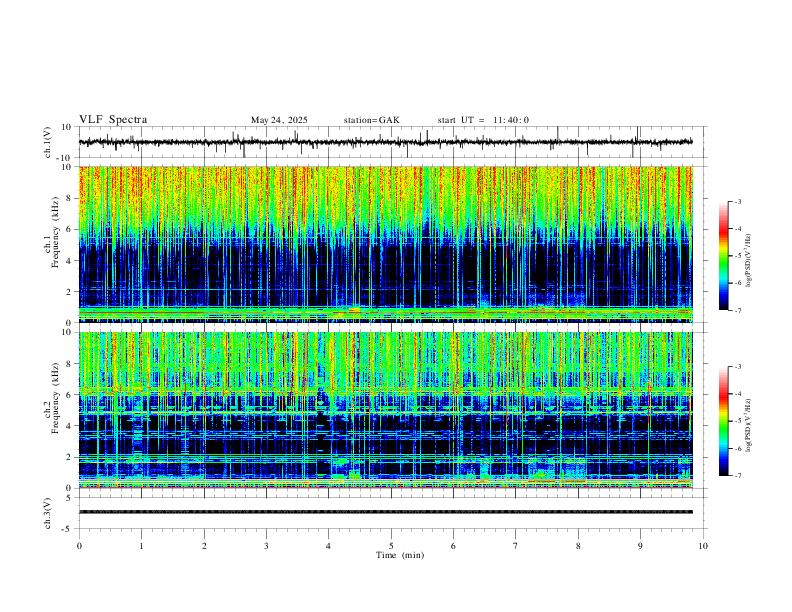Click the "-7" tick on ch.2 colorbar

coord(738,475)
